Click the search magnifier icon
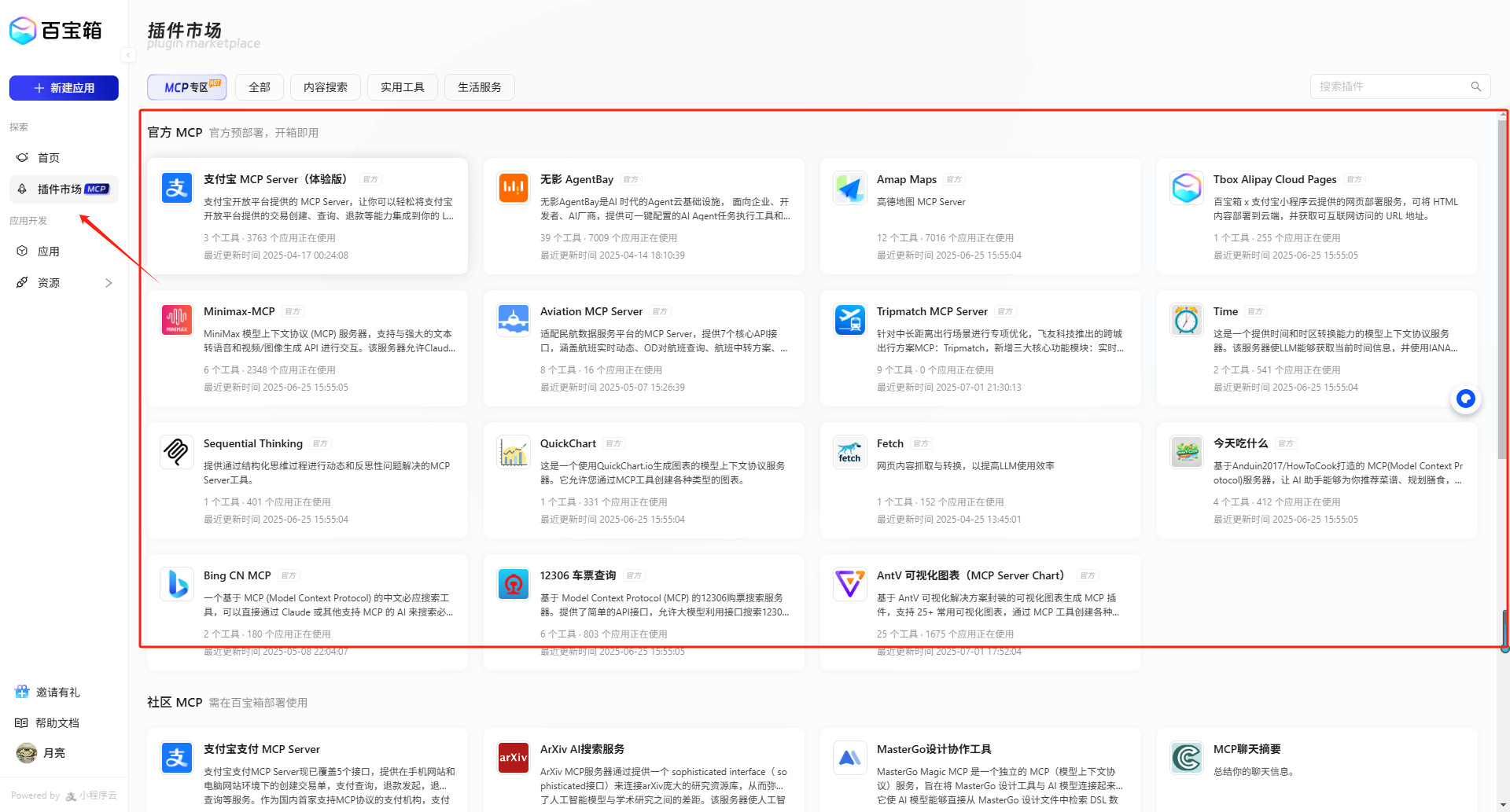 1476,86
